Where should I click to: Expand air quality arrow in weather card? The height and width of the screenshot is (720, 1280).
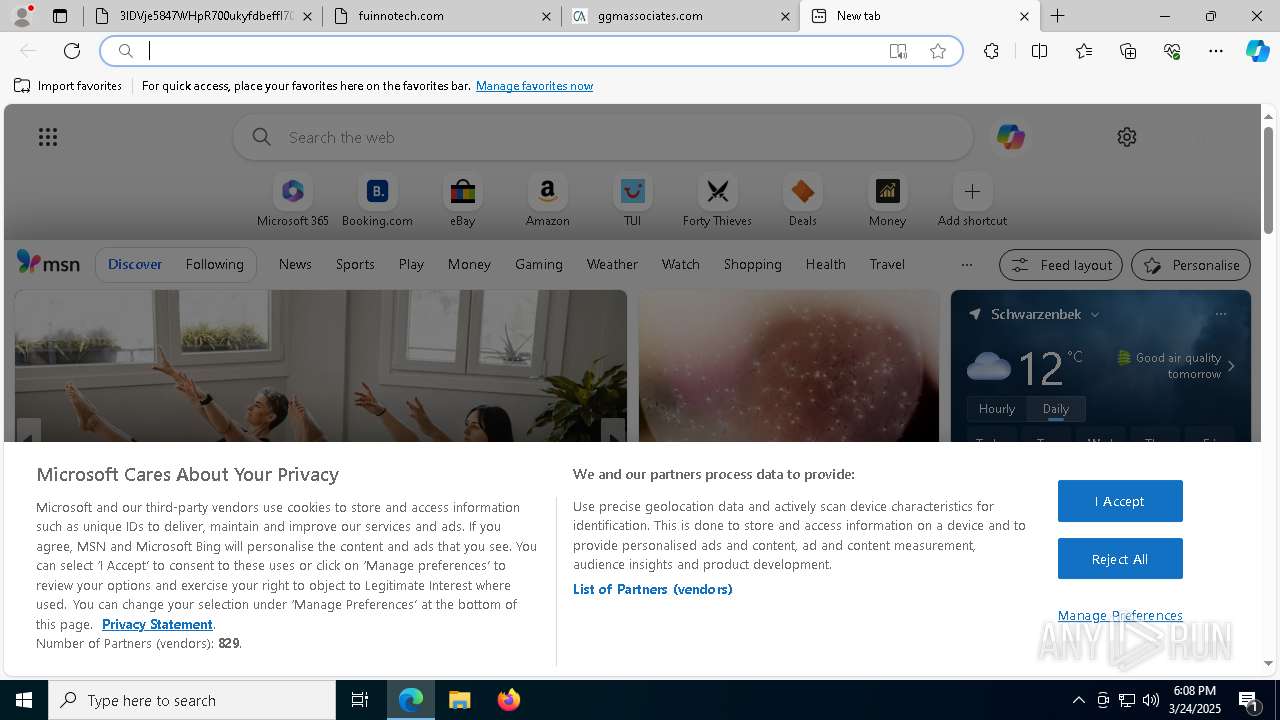tap(1231, 366)
